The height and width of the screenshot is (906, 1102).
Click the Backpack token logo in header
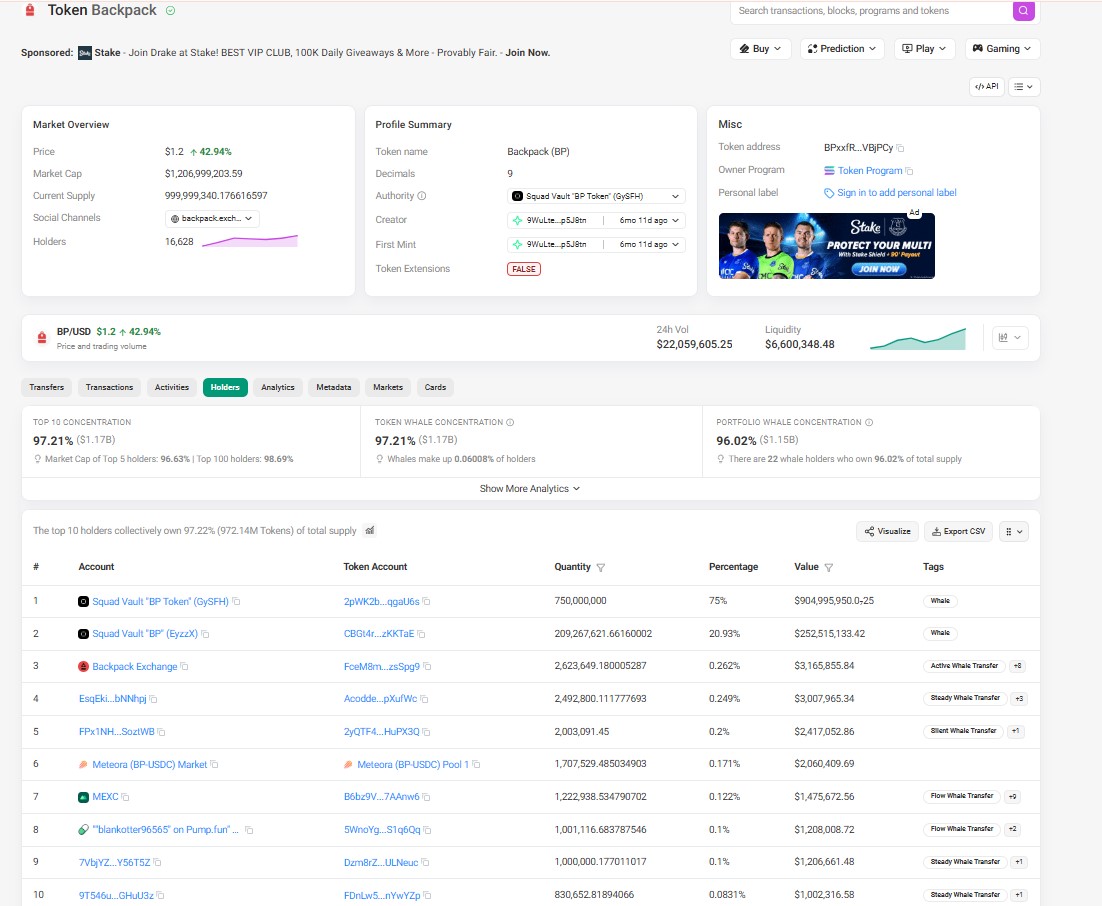[30, 11]
